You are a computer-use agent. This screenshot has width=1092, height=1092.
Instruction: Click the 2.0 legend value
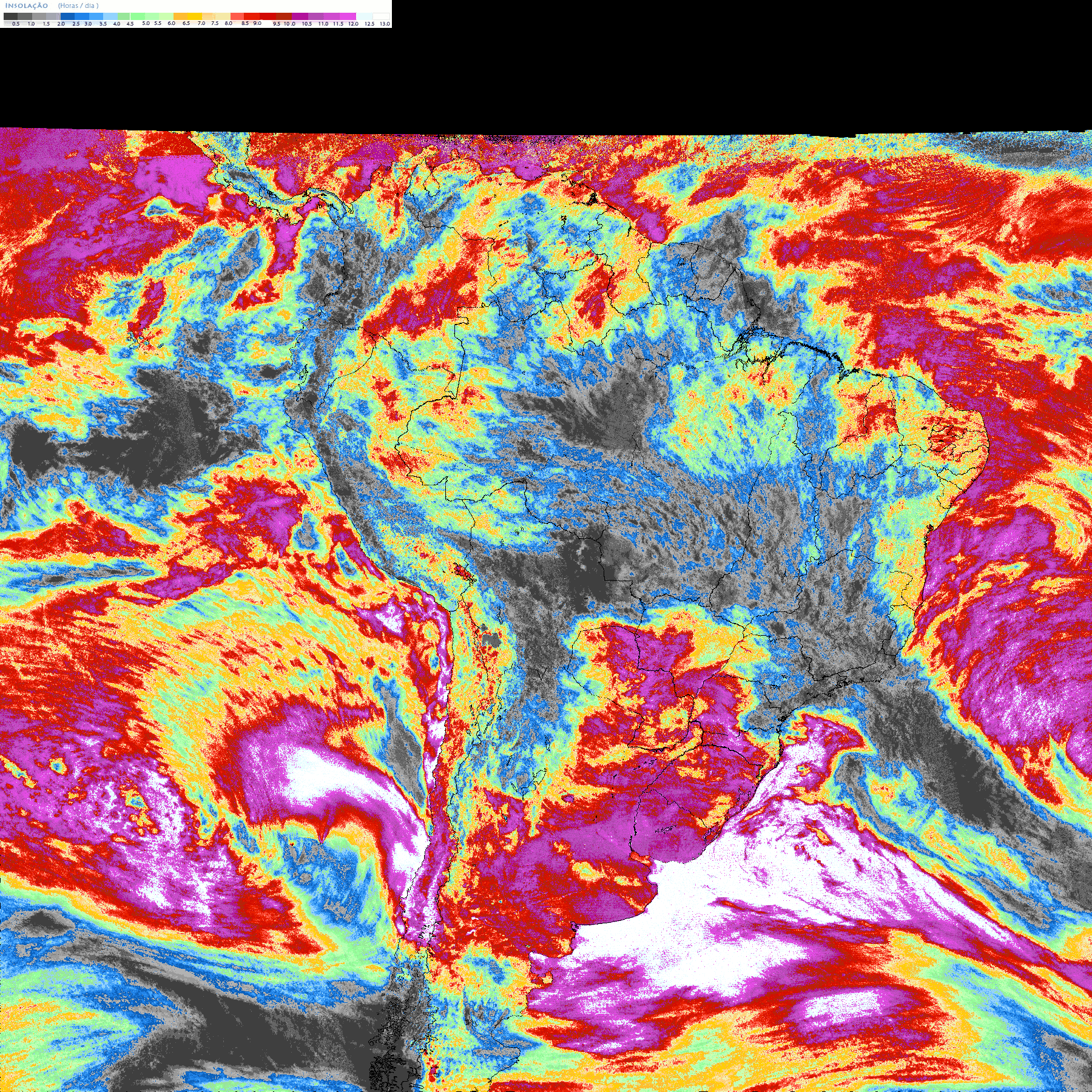pyautogui.click(x=61, y=24)
